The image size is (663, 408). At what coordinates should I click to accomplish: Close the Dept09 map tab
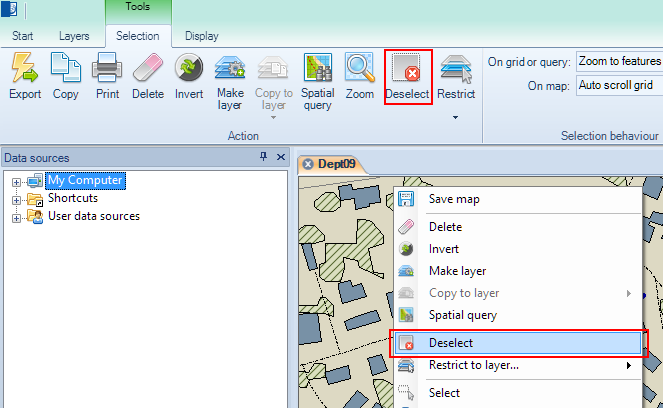pyautogui.click(x=308, y=164)
